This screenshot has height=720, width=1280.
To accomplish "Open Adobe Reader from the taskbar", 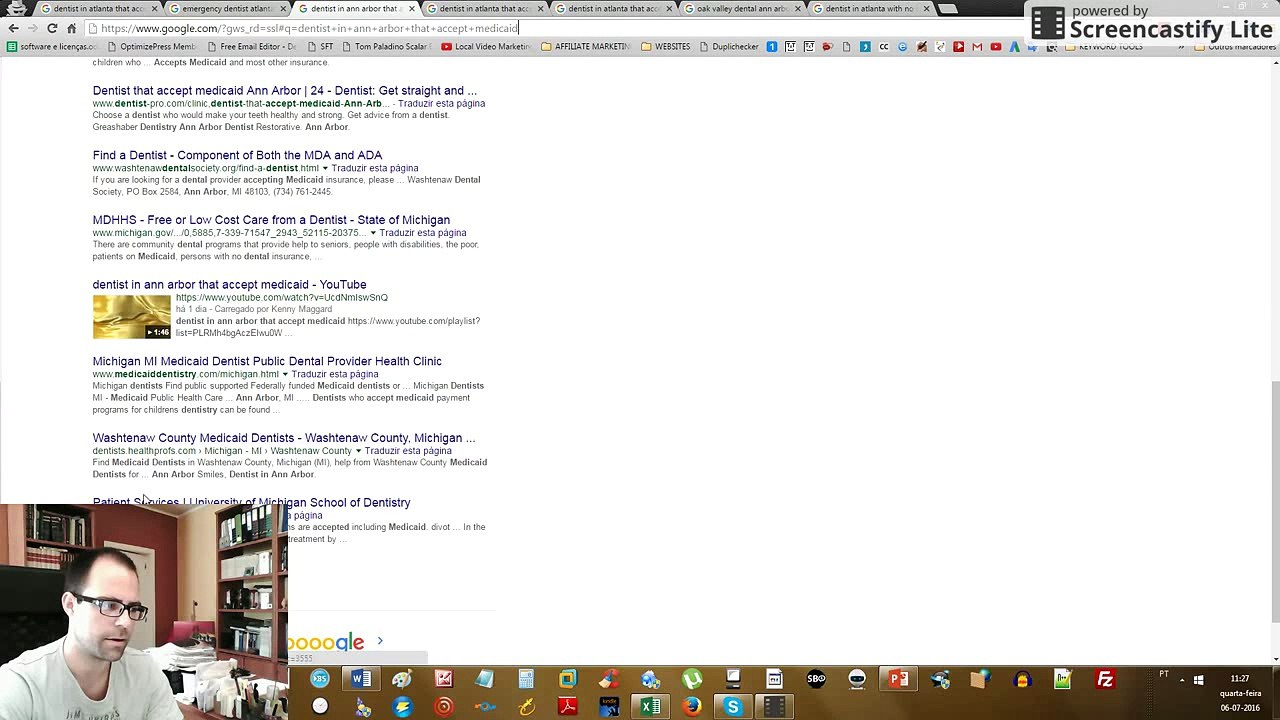I will click(x=567, y=707).
